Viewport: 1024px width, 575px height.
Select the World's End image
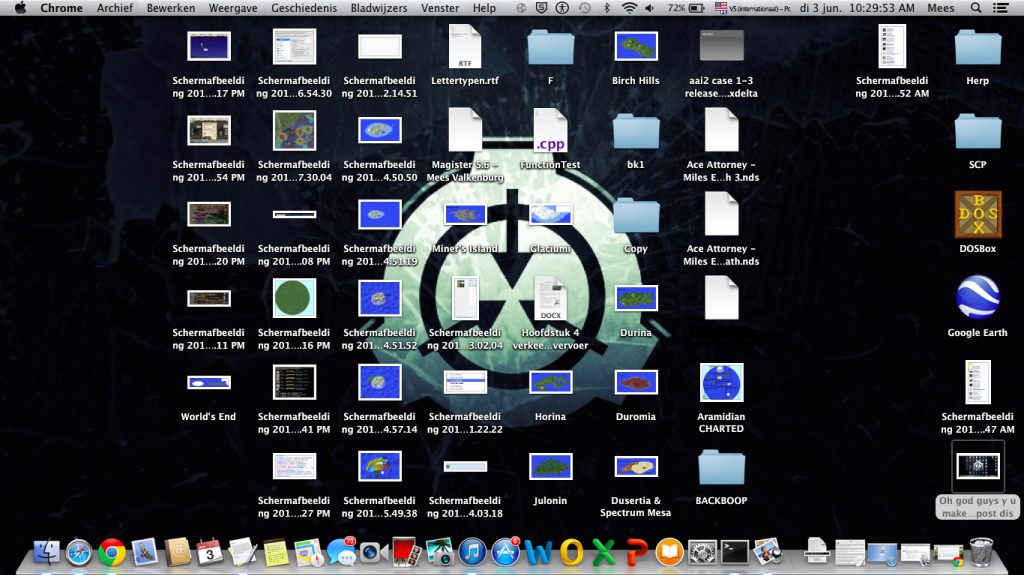(208, 382)
